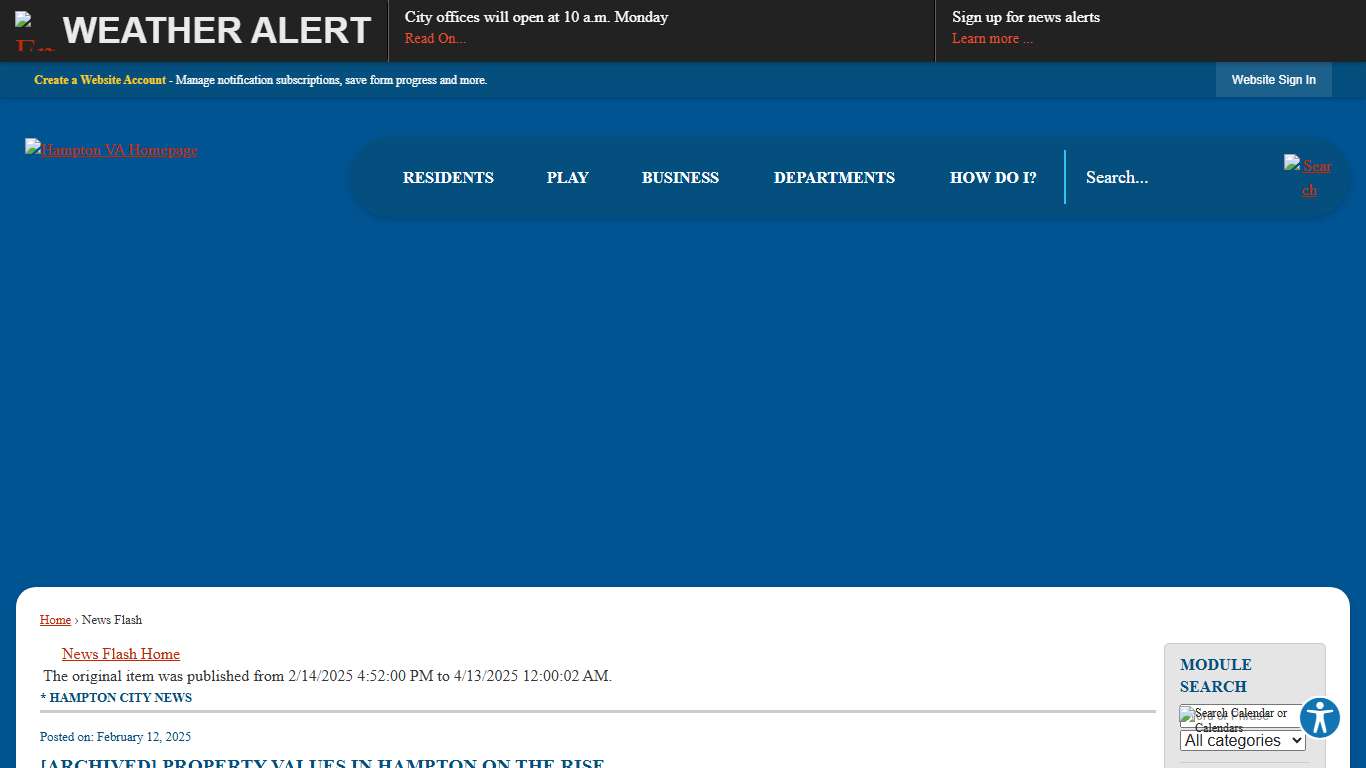Click the Website Sign In button
This screenshot has height=768, width=1366.
click(x=1273, y=80)
